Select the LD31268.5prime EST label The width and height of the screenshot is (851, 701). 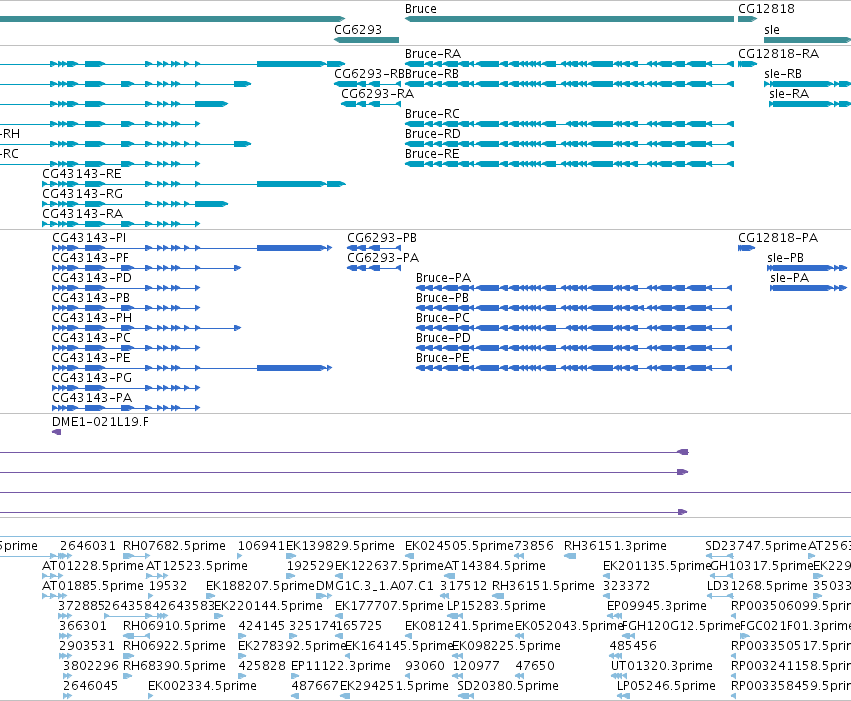[x=758, y=586]
